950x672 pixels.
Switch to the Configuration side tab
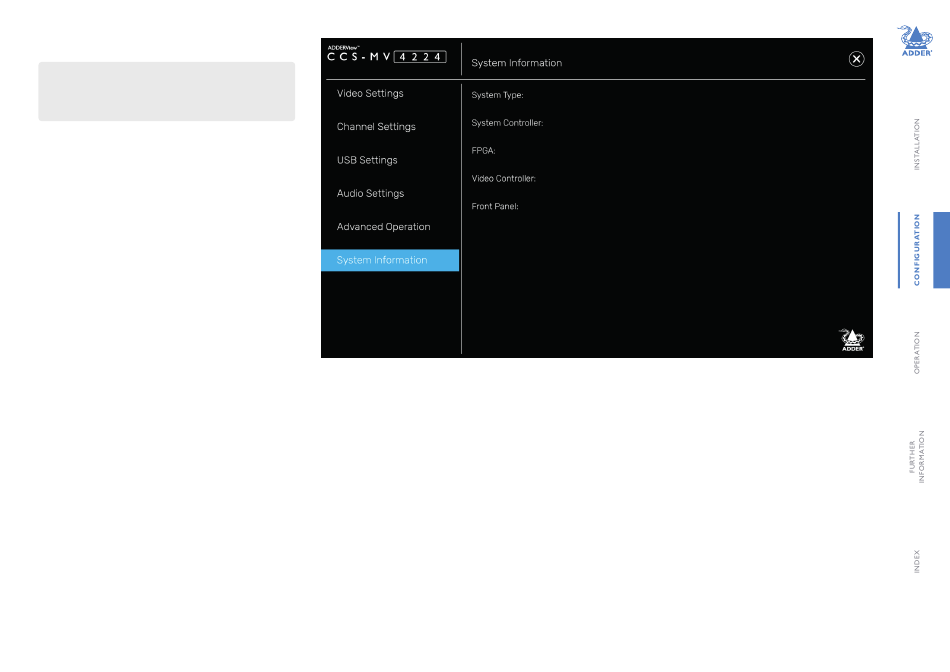pos(917,250)
